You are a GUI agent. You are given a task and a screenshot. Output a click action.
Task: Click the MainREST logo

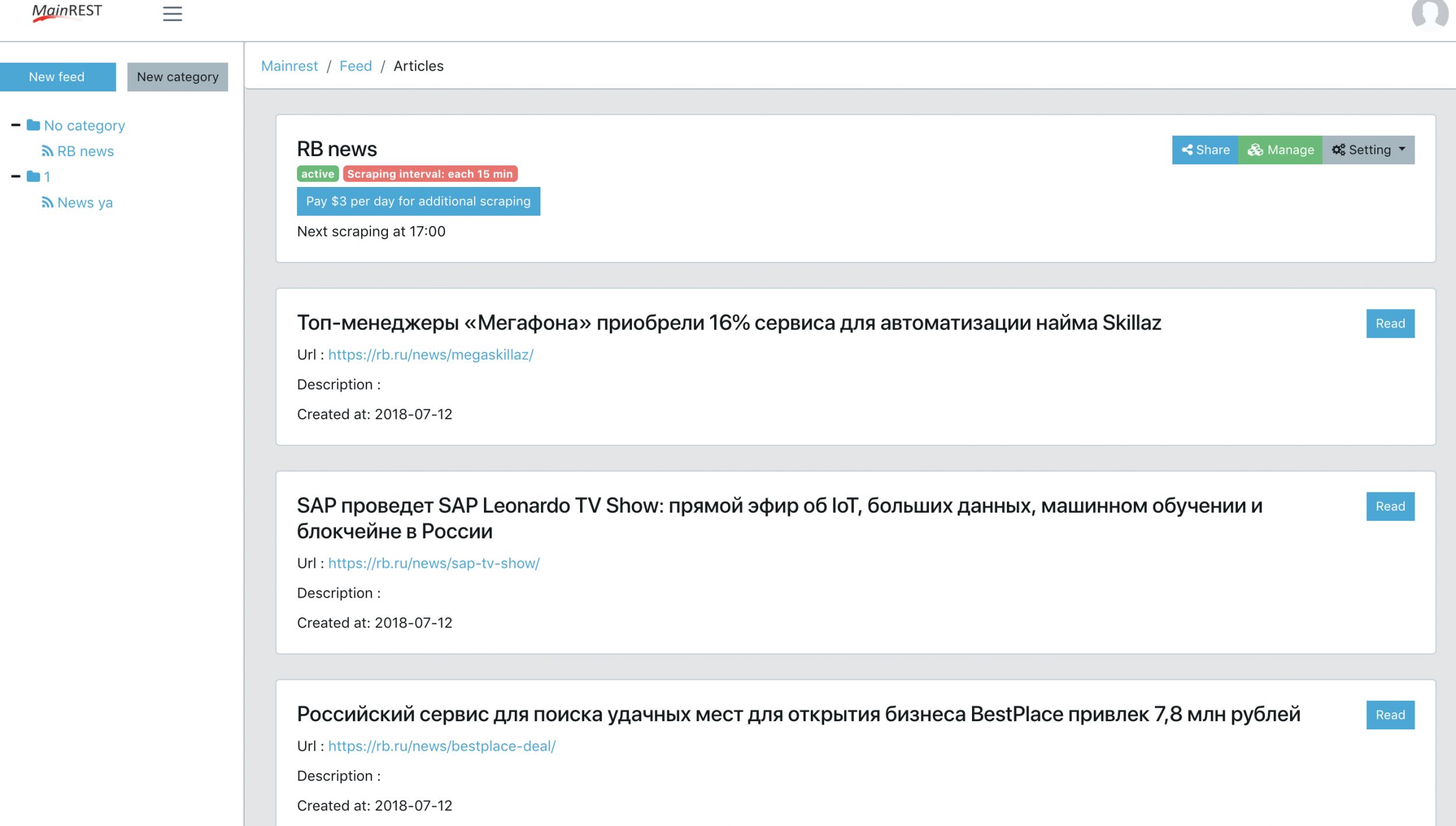[67, 12]
